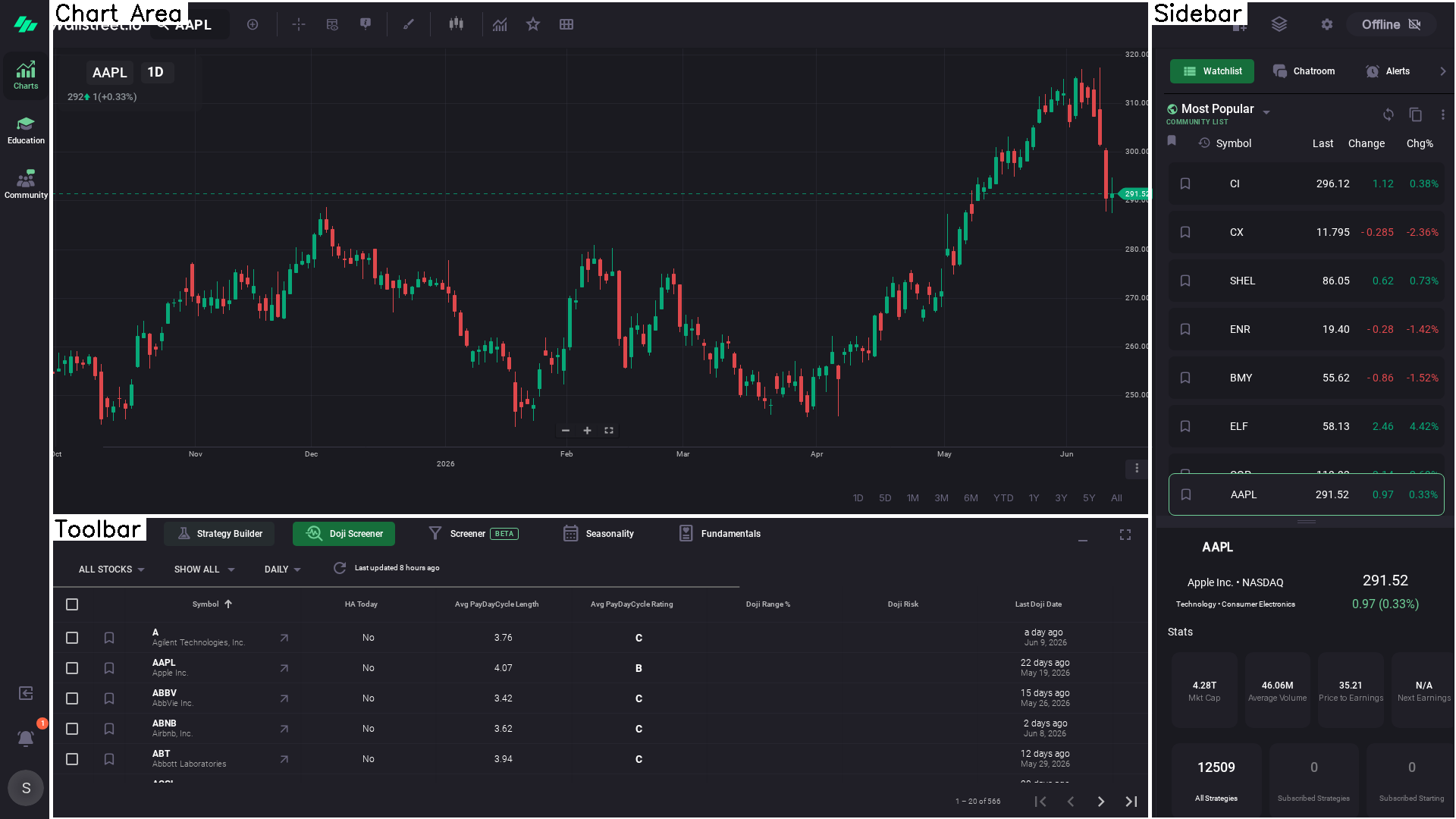The width and height of the screenshot is (1456, 819).
Task: Open the user avatar S
Action: point(26,788)
